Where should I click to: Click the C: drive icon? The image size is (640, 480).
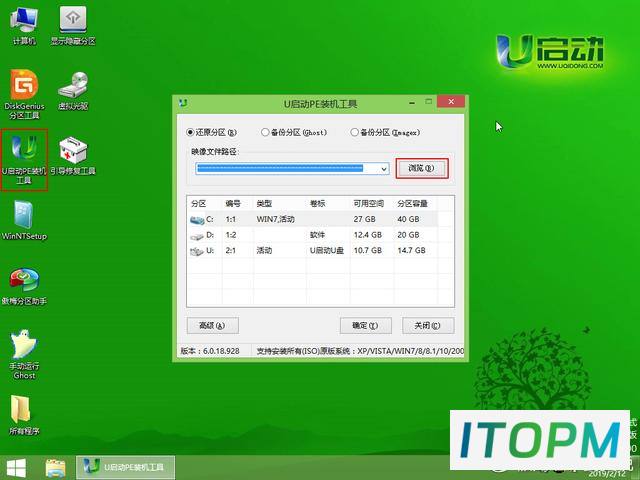(x=197, y=220)
